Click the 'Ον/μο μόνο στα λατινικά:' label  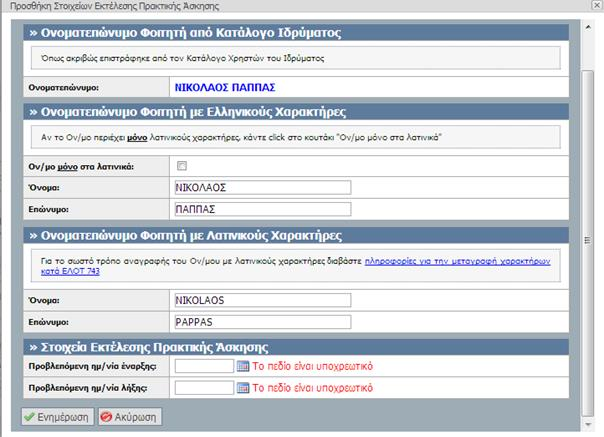pos(81,167)
